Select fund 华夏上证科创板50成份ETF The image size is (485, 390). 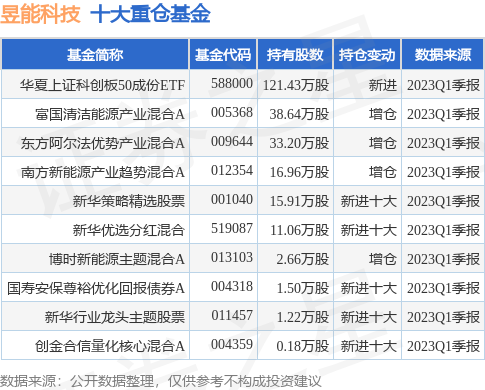(102, 85)
